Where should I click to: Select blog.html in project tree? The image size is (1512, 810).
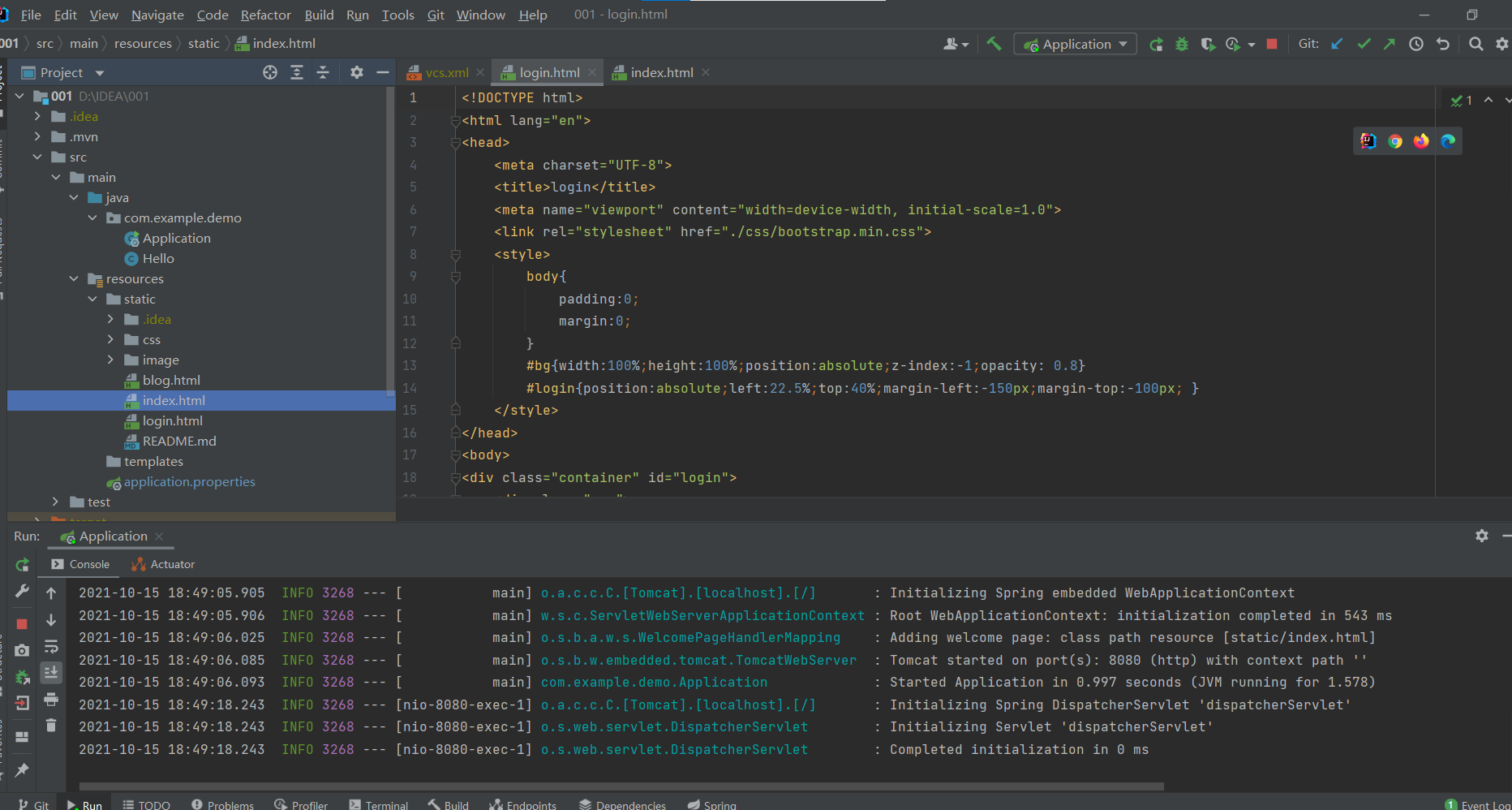pos(171,380)
